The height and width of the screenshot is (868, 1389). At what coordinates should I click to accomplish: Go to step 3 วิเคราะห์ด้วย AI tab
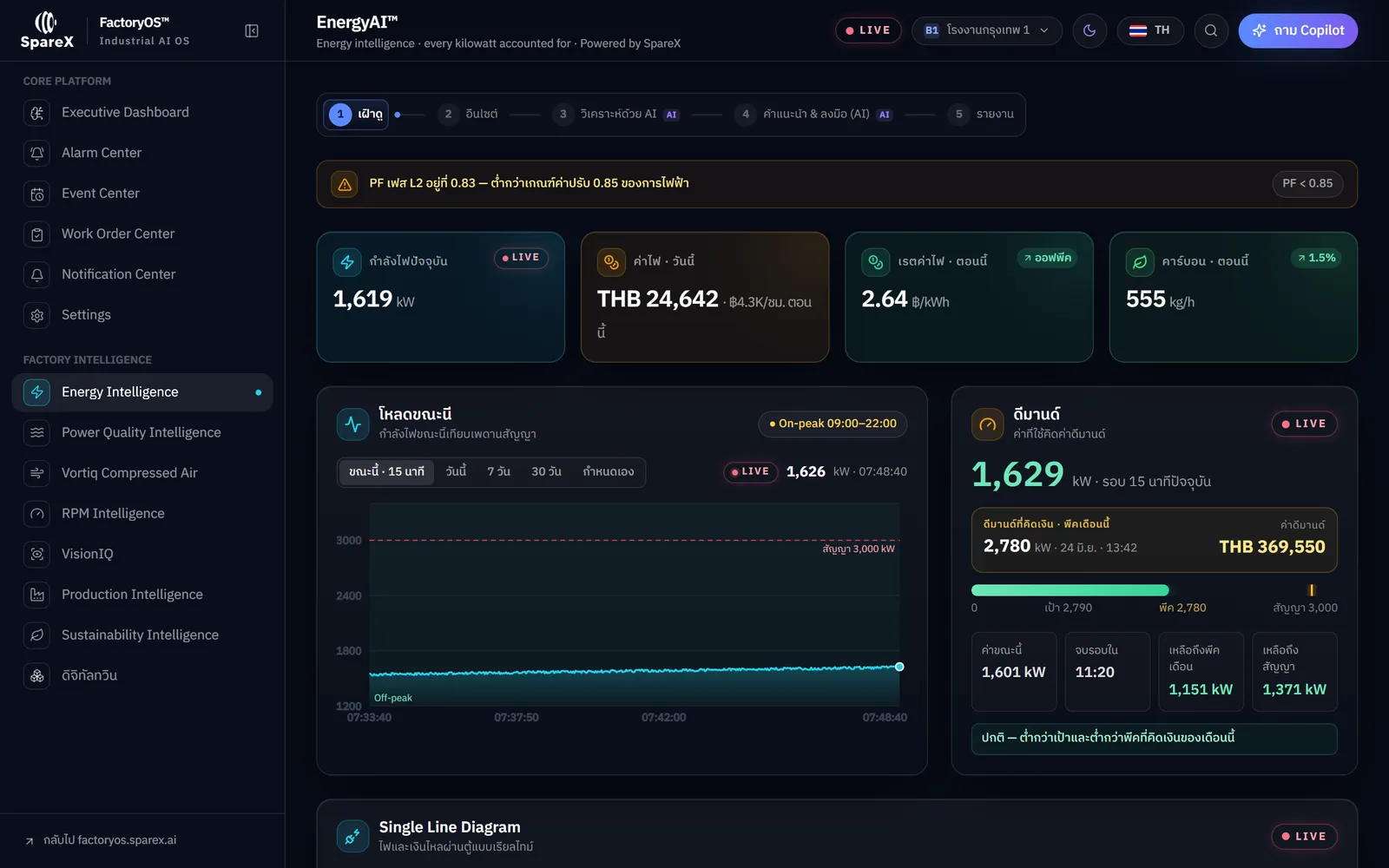point(616,115)
